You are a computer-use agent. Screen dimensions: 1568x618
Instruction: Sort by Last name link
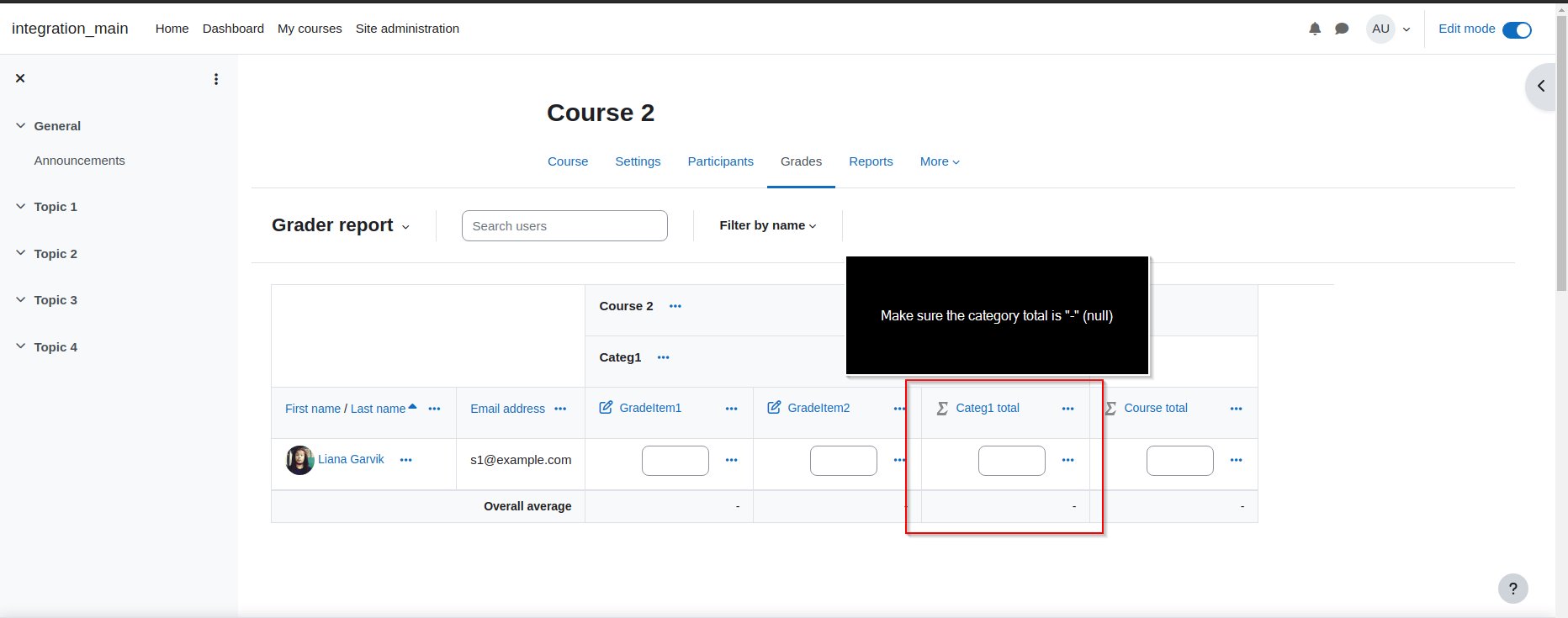point(378,409)
